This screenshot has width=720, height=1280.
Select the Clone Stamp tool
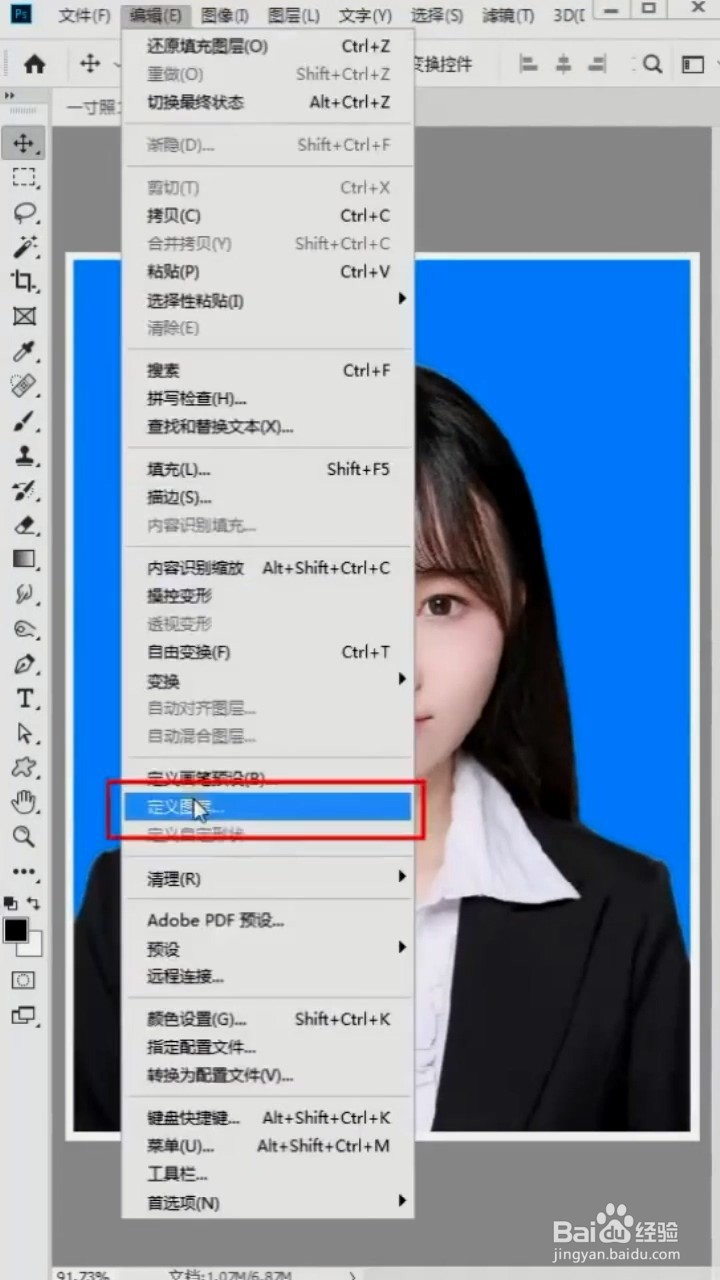pos(24,455)
